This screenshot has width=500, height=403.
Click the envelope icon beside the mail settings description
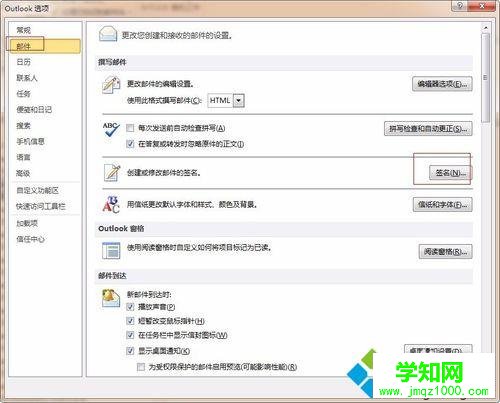pos(108,34)
